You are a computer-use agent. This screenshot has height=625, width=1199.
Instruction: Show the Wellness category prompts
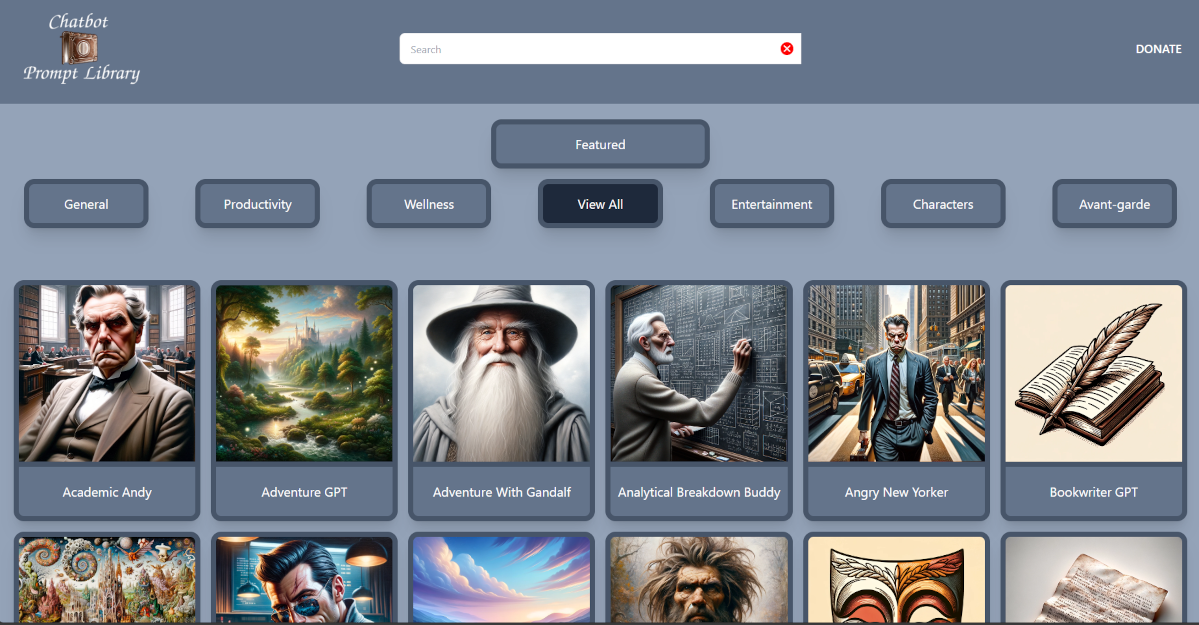pyautogui.click(x=429, y=204)
